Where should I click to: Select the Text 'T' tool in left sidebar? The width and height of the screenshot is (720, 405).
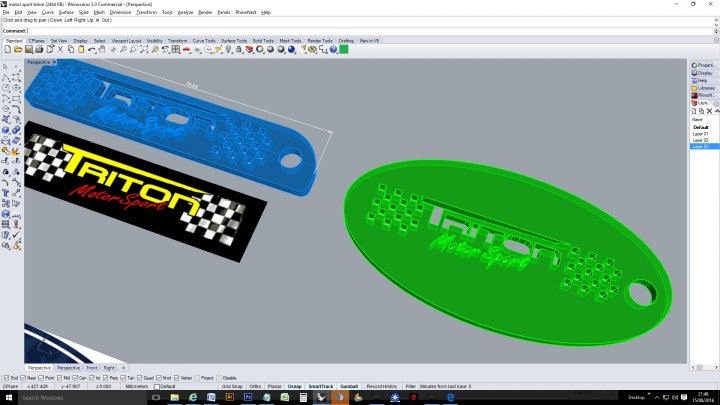(6, 193)
